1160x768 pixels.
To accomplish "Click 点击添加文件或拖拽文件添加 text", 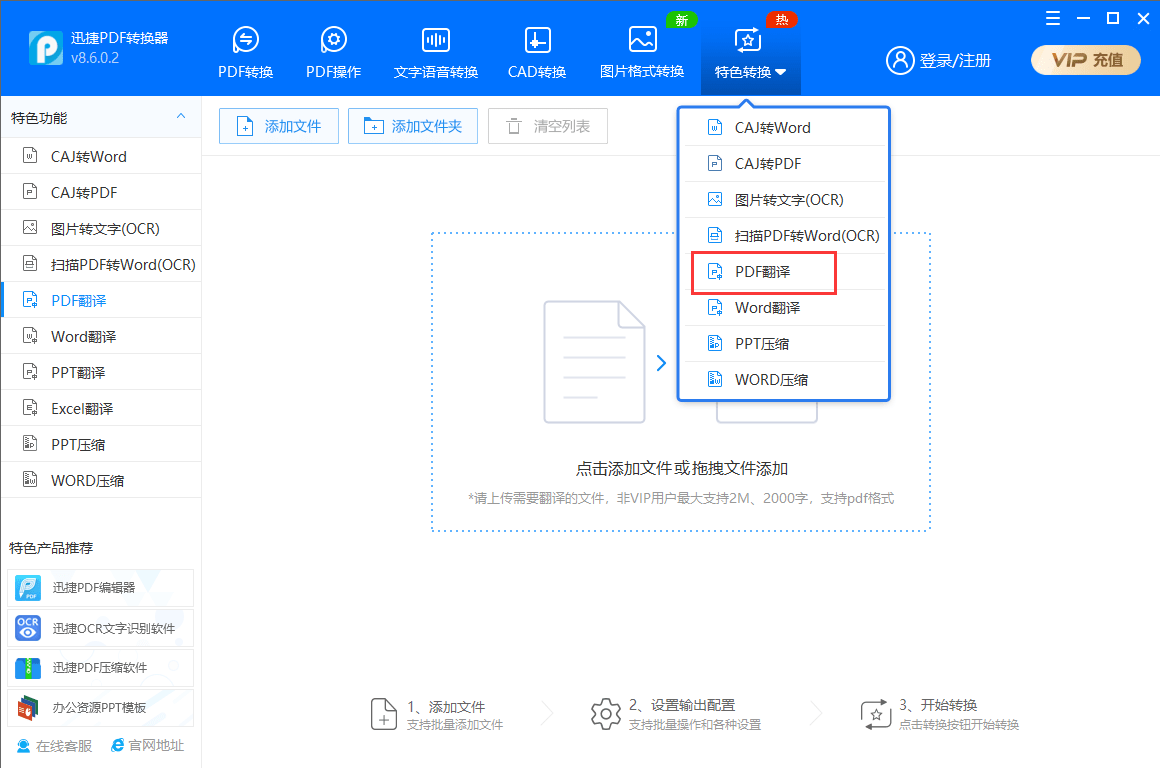I will pos(681,468).
